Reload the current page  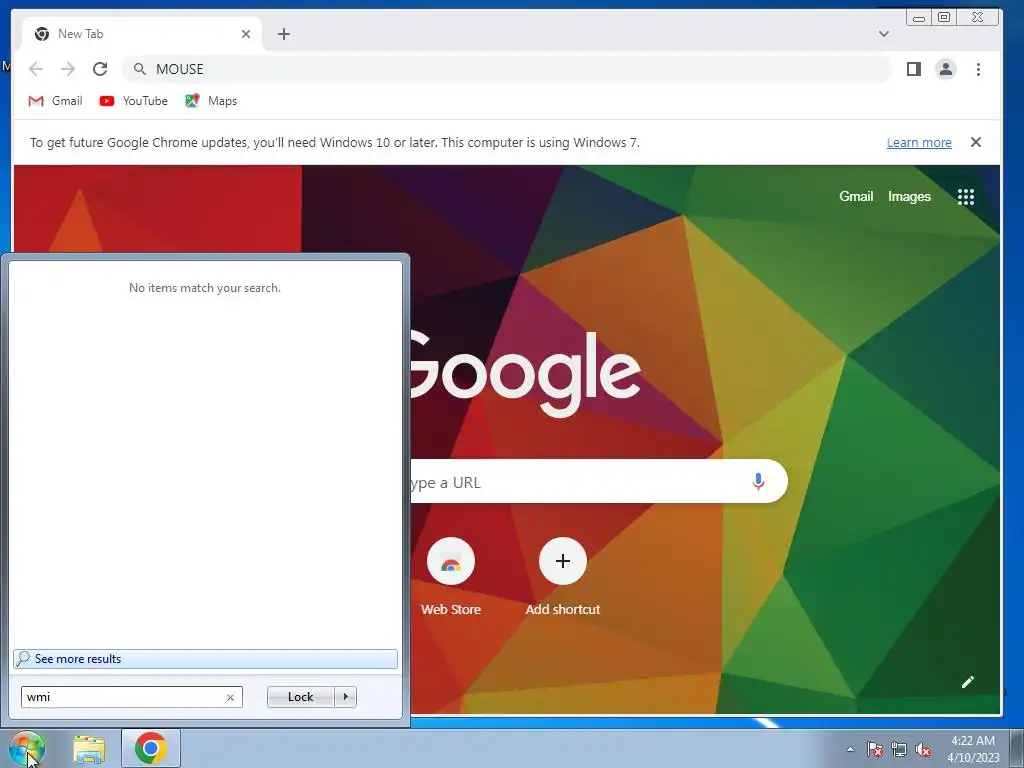[x=100, y=69]
